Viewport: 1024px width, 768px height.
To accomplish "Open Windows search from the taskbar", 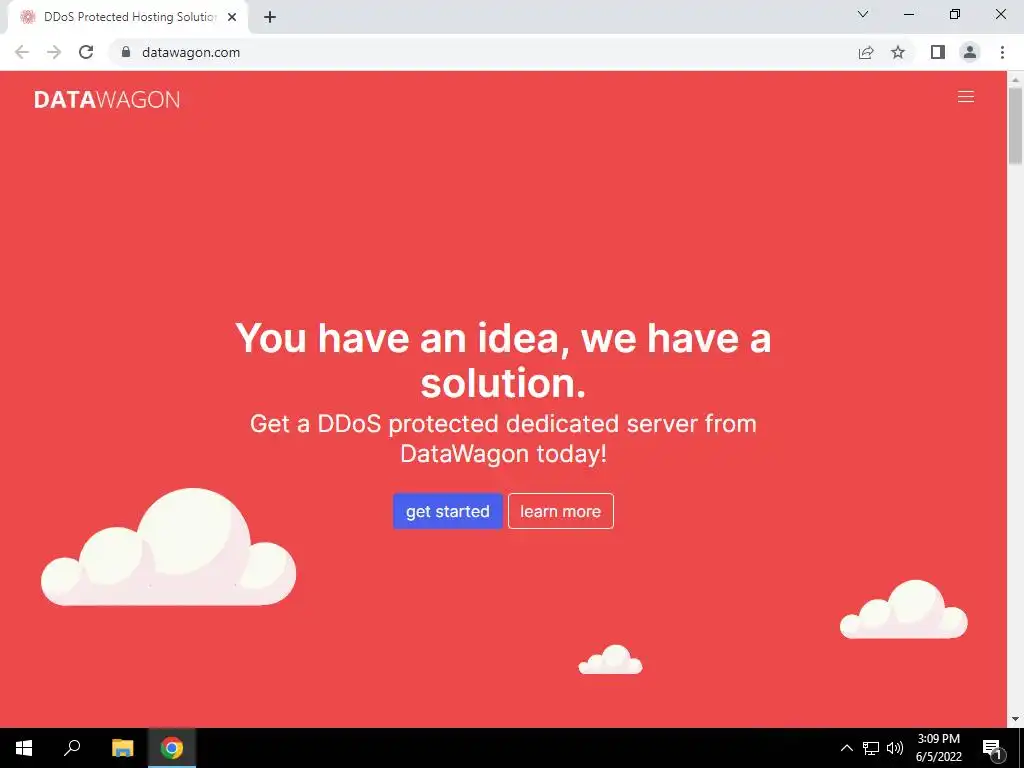I will pyautogui.click(x=72, y=748).
